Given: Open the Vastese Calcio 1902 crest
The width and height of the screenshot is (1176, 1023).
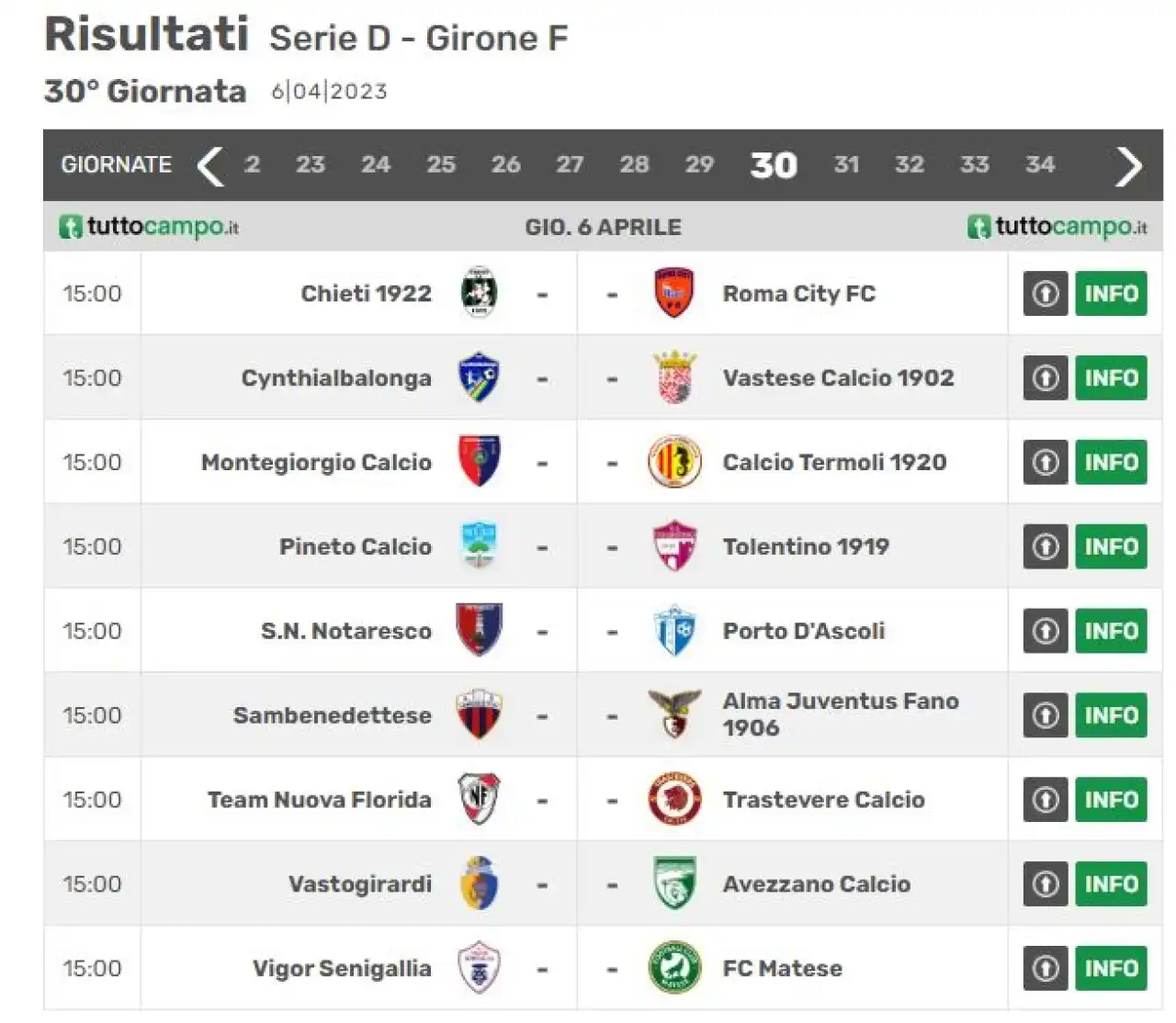Looking at the screenshot, I should pyautogui.click(x=674, y=377).
